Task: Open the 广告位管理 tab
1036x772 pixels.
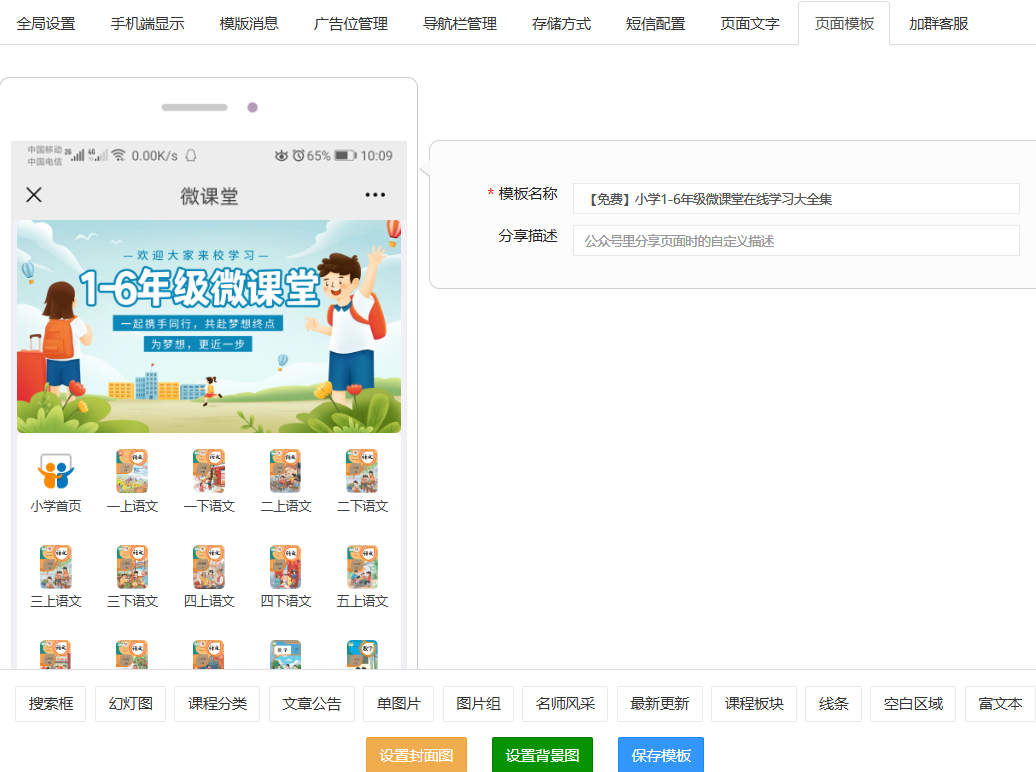Action: point(350,24)
